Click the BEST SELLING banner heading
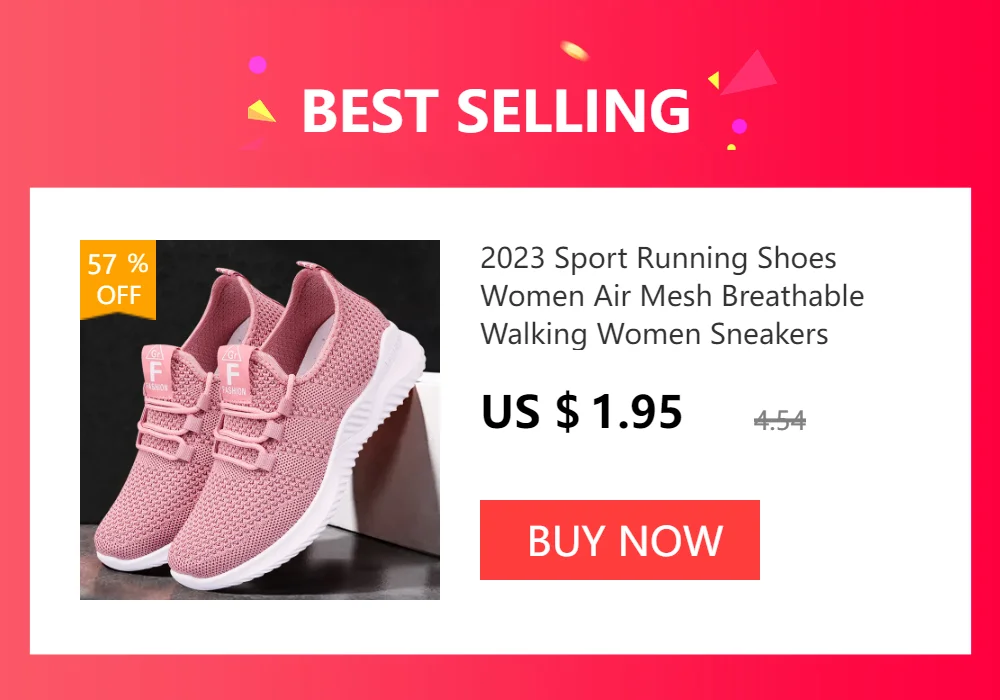Image resolution: width=1000 pixels, height=700 pixels. (x=496, y=111)
